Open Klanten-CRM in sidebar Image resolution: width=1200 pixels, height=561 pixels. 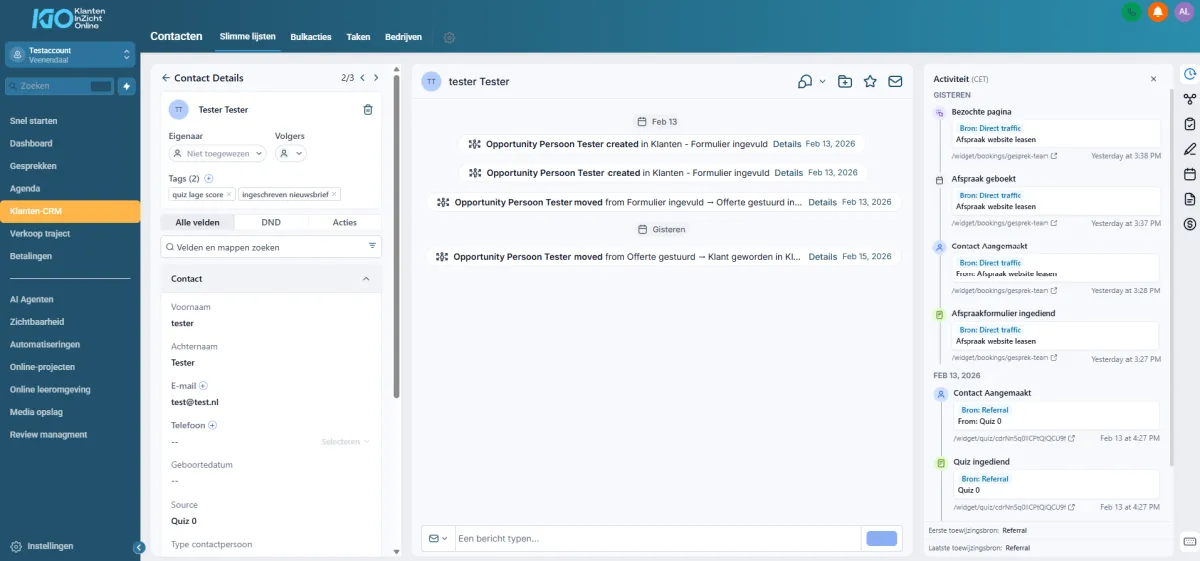70,211
